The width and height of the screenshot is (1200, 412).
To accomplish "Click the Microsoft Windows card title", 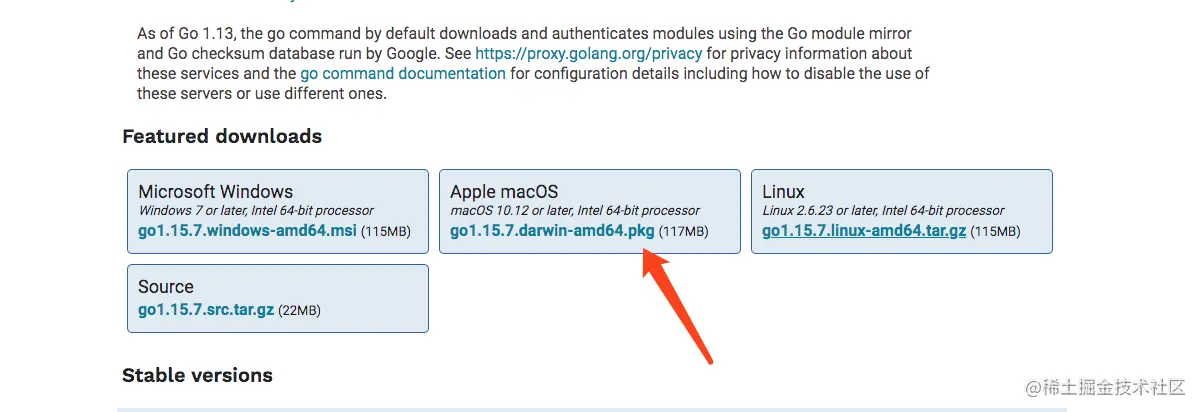I will click(x=216, y=191).
